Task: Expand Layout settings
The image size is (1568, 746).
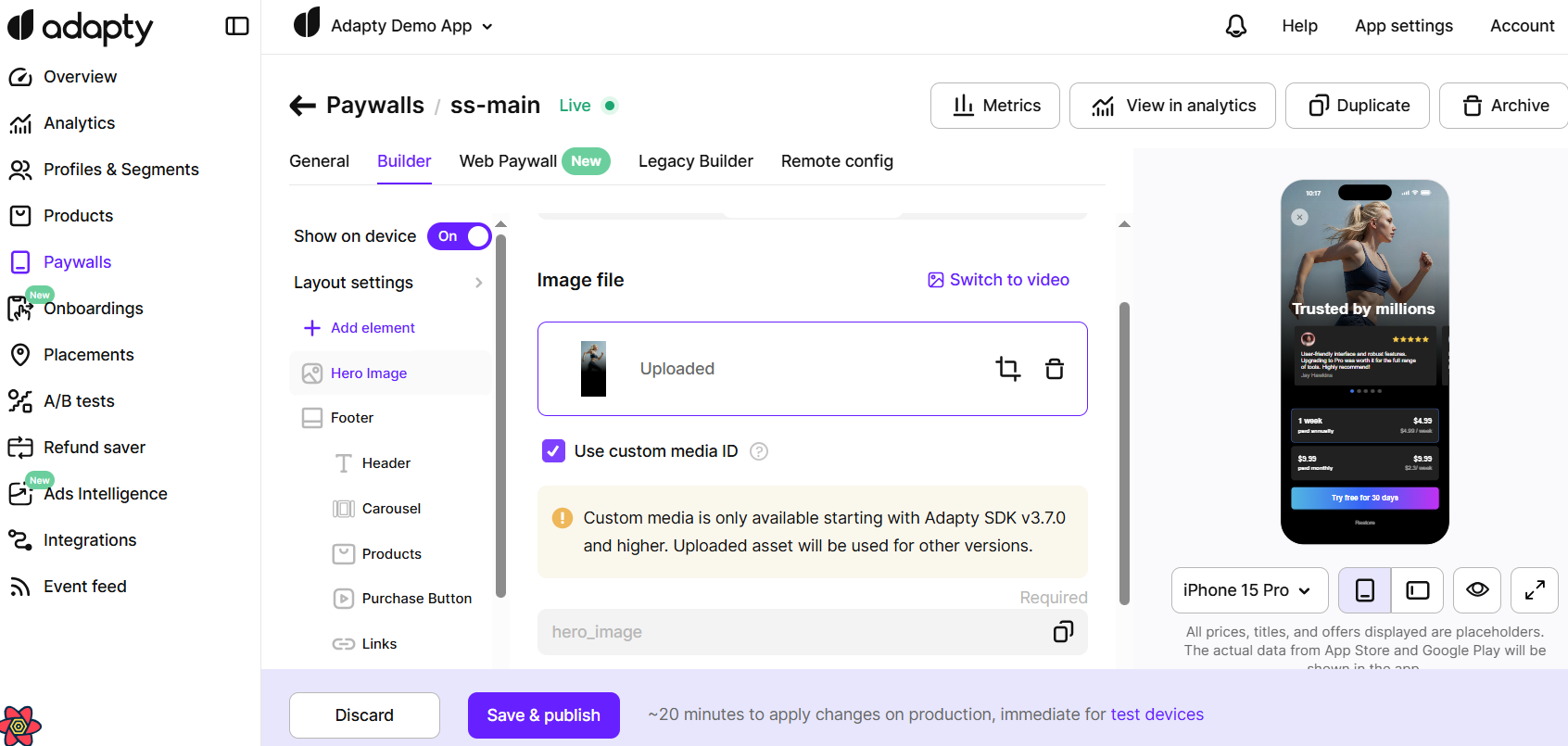Action: tap(389, 283)
